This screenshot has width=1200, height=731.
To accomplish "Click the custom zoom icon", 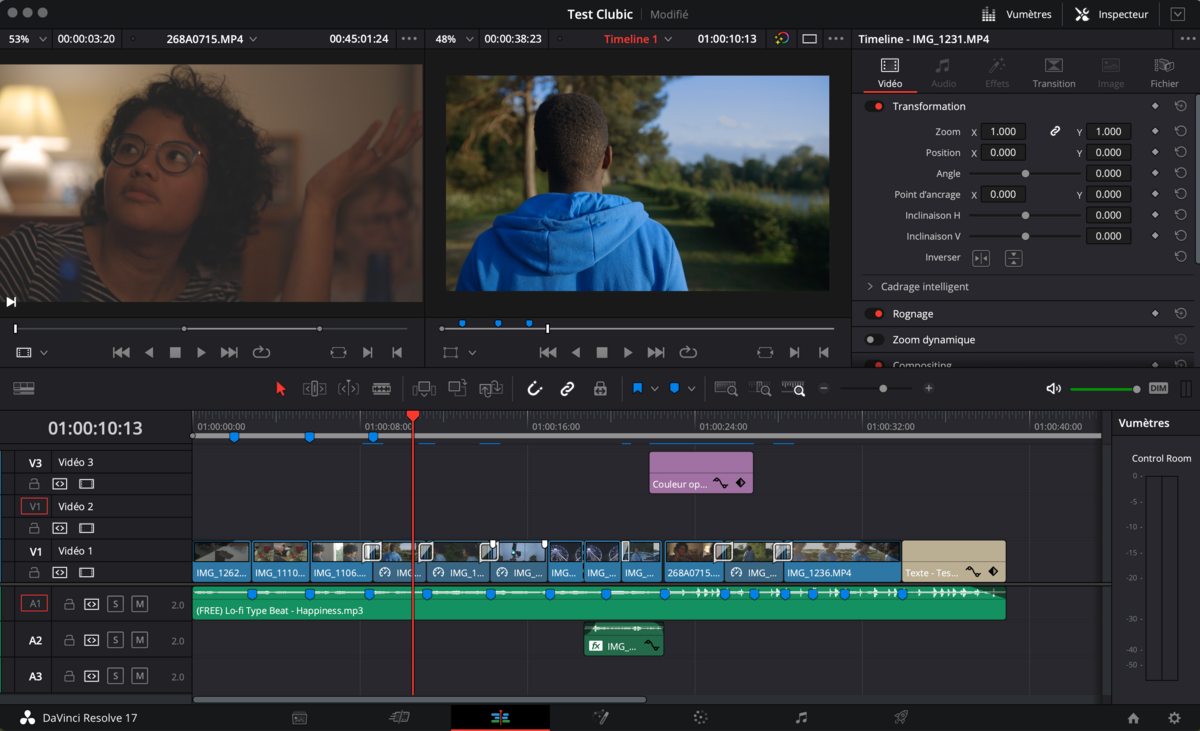I will pos(794,389).
